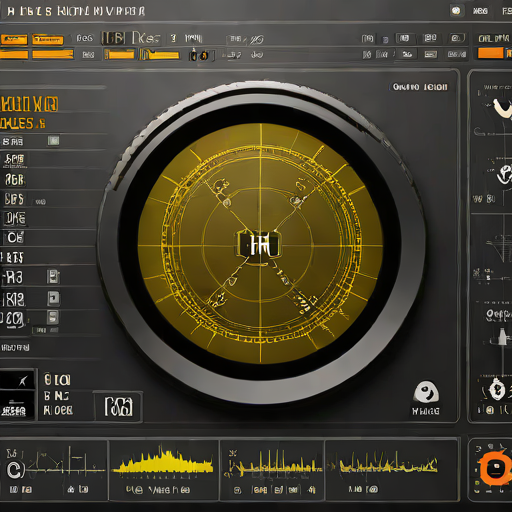Select the solid filled yellow waveform panel
512x512 pixels.
coord(163,470)
